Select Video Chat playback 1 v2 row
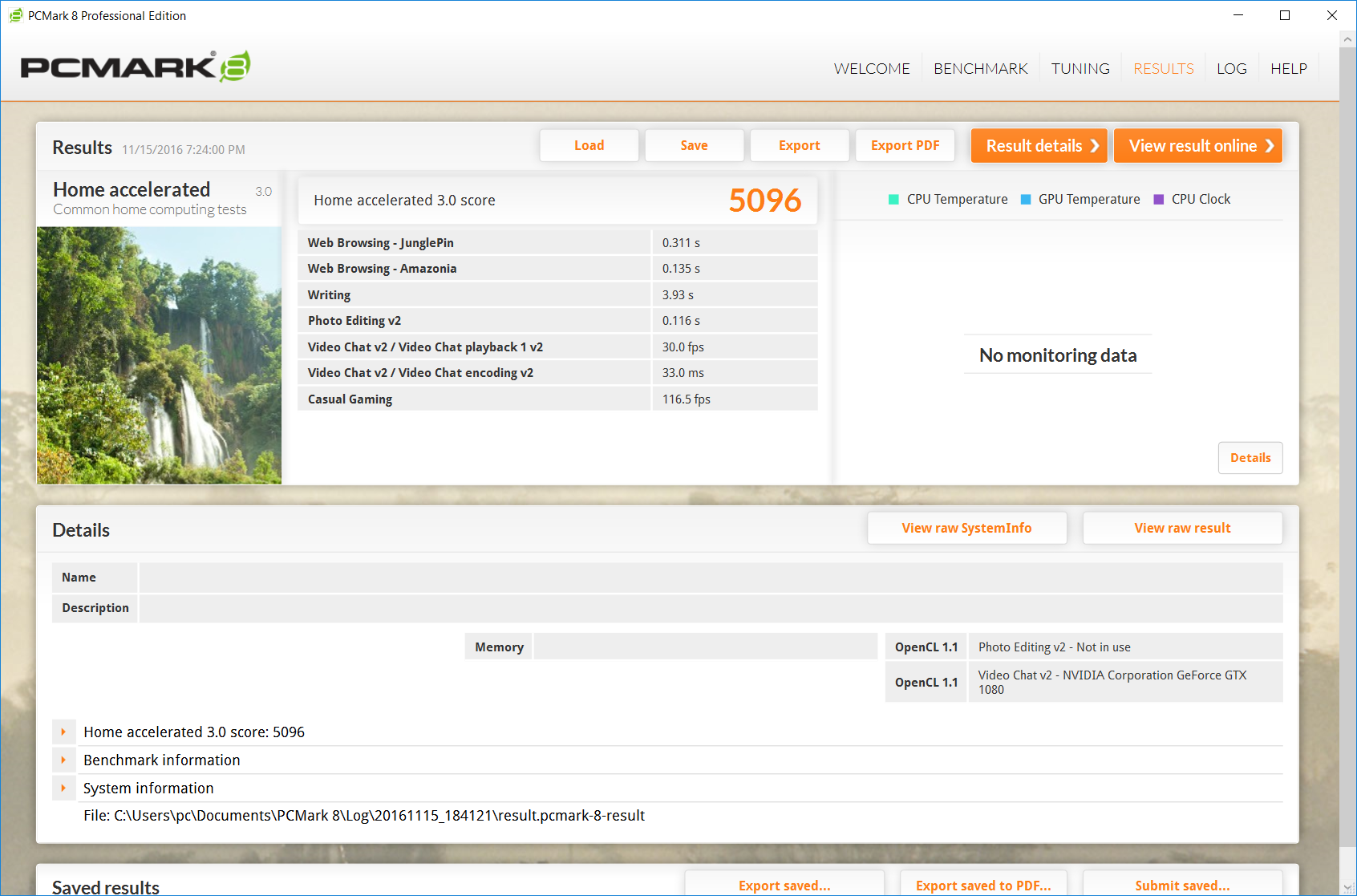Image resolution: width=1357 pixels, height=896 pixels. click(557, 347)
